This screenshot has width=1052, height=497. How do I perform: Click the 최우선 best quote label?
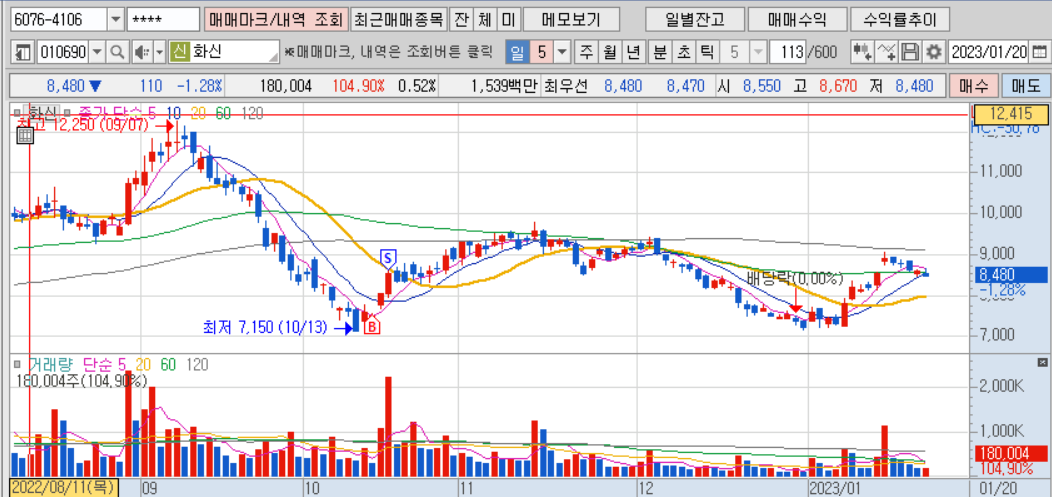[566, 86]
